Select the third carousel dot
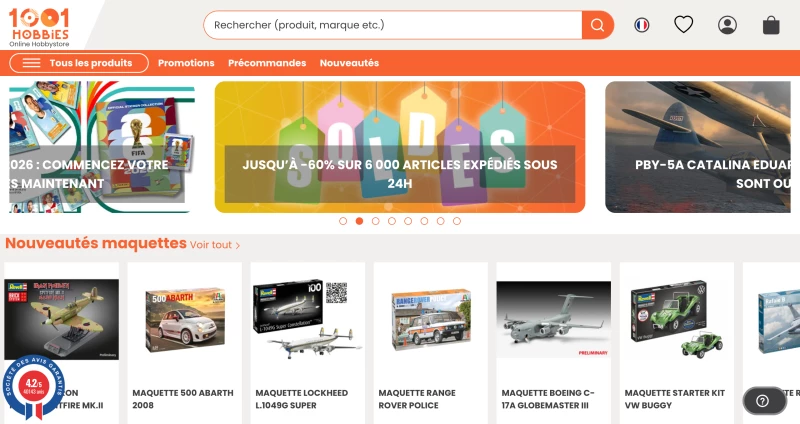This screenshot has width=800, height=424. 376,221
